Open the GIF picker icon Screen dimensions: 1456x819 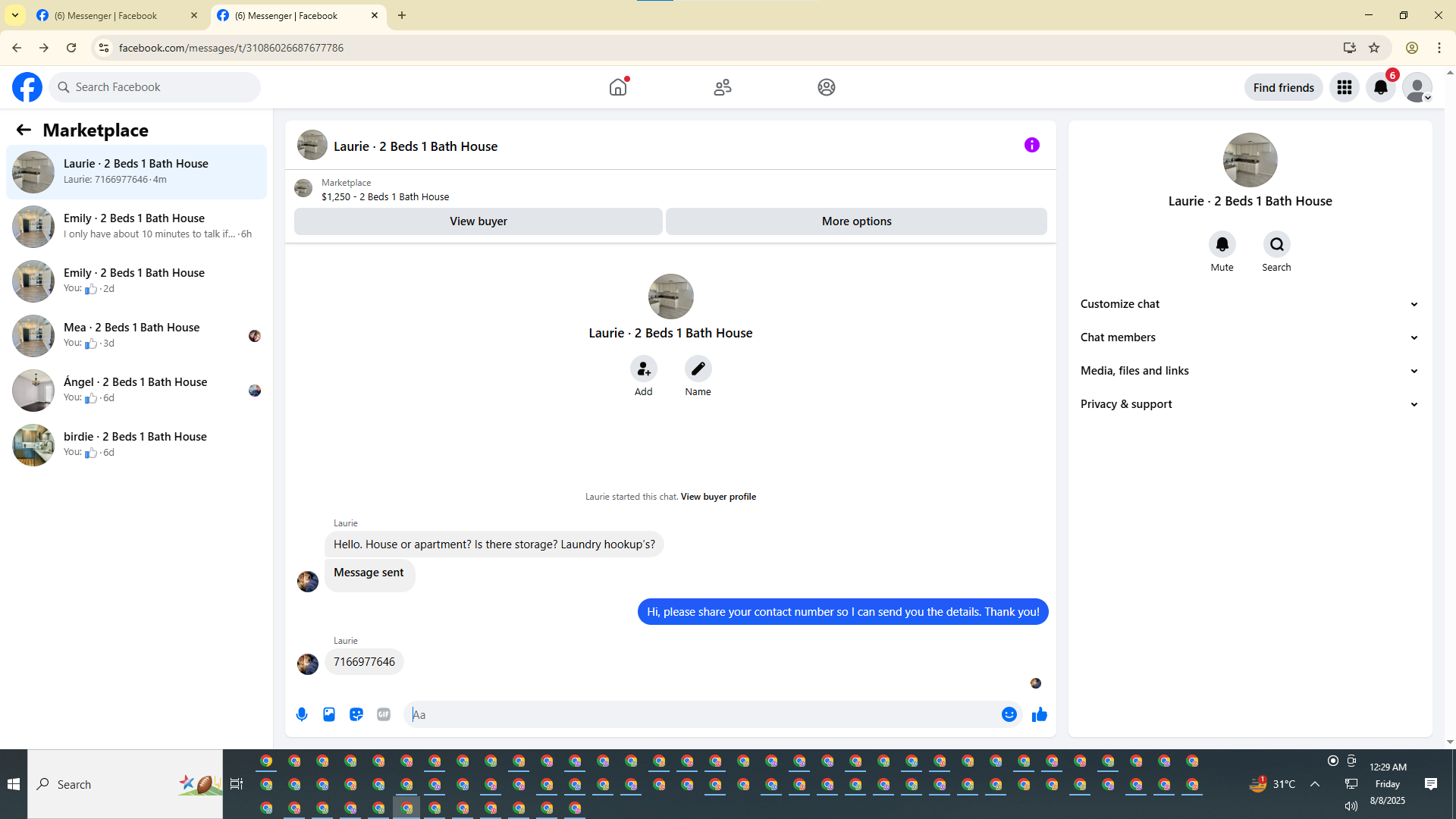point(384,714)
